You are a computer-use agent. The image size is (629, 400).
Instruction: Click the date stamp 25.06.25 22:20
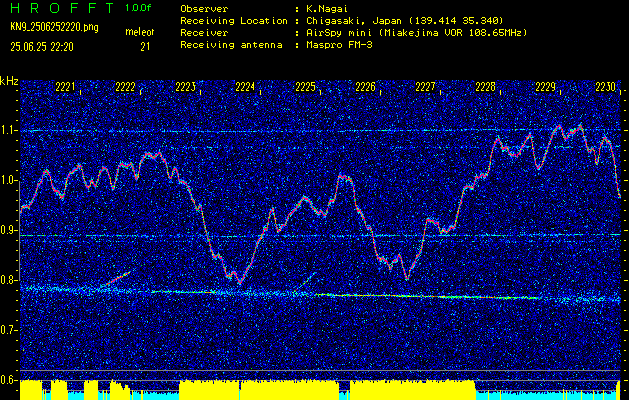(42, 47)
